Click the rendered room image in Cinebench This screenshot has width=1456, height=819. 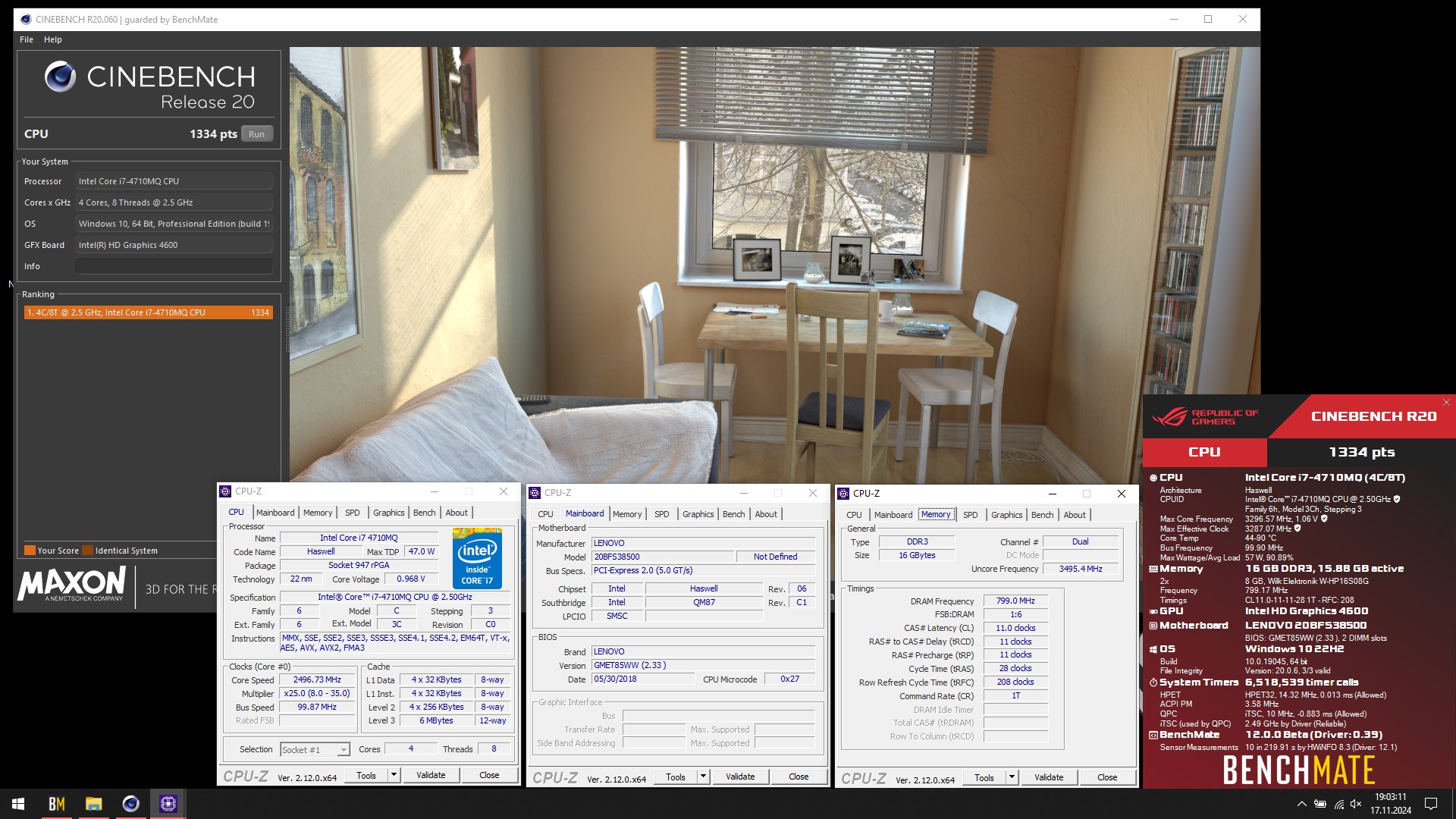[x=774, y=265]
